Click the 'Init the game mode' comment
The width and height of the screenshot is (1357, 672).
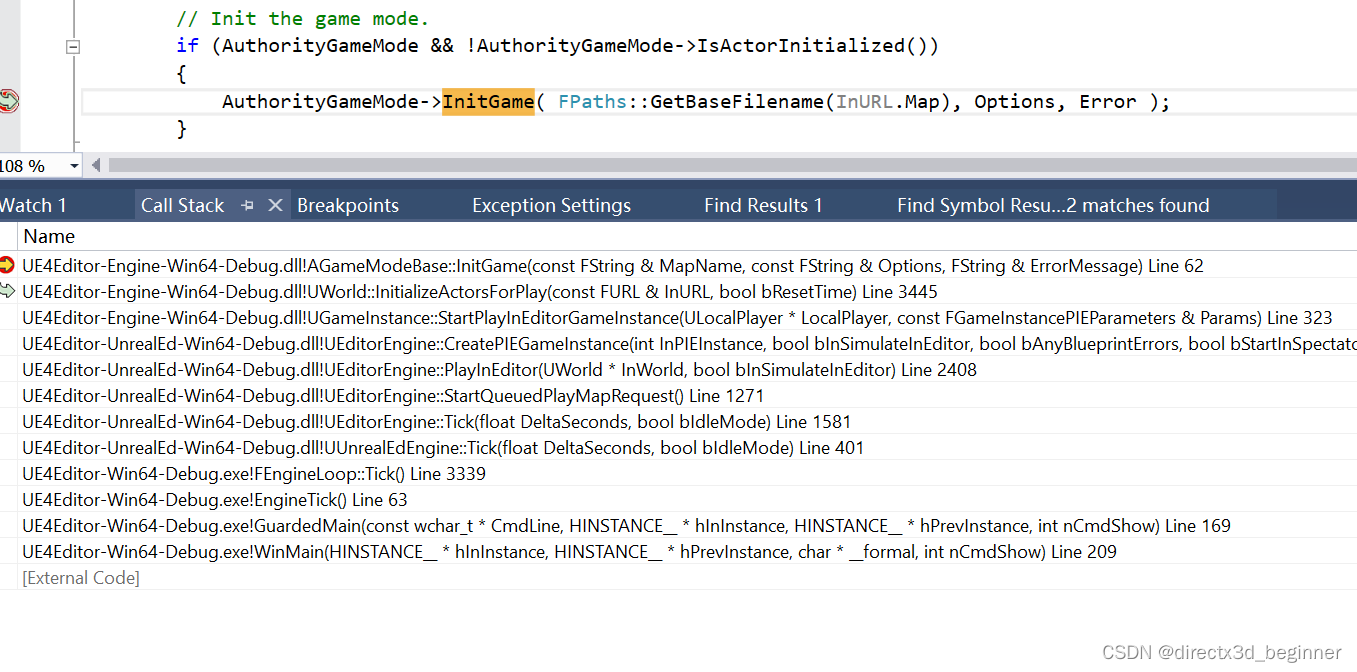302,18
